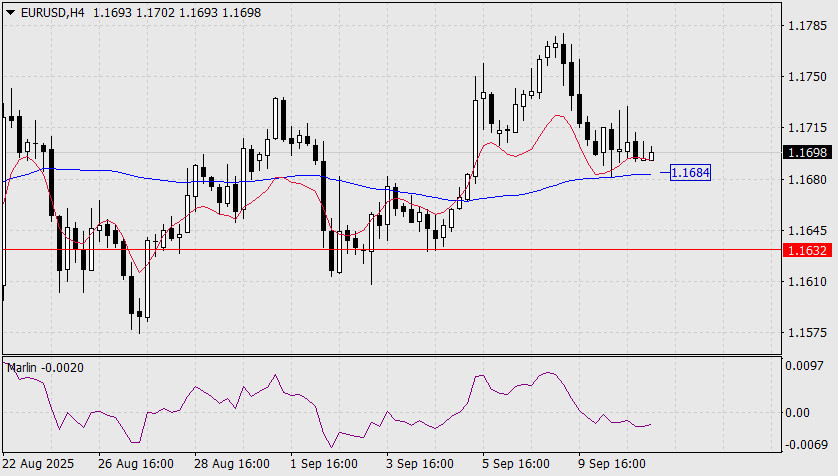Click the 0.0097 Marlin scale value
This screenshot has width=838, height=476.
coord(804,366)
